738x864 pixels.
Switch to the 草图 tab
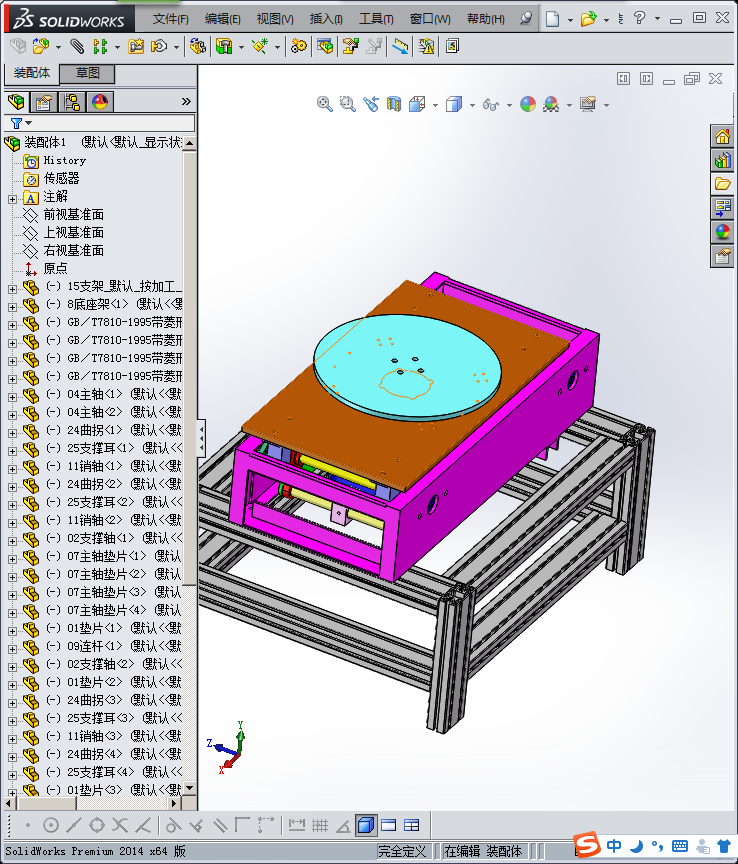pos(87,73)
